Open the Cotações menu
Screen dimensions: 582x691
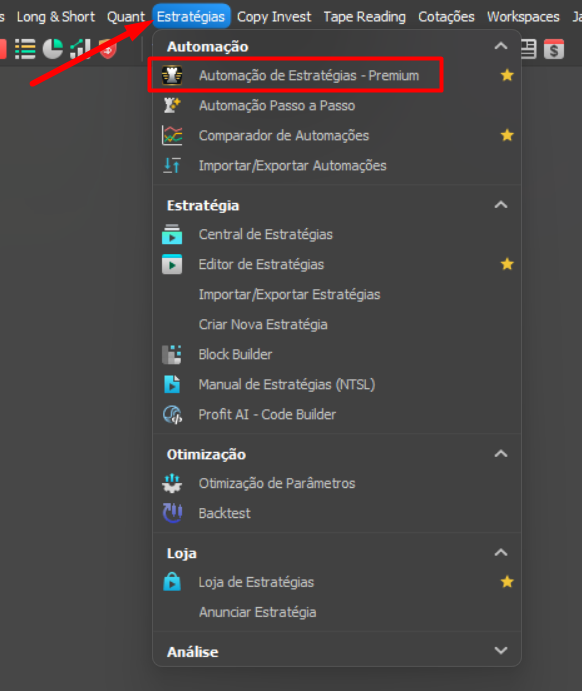coord(446,17)
